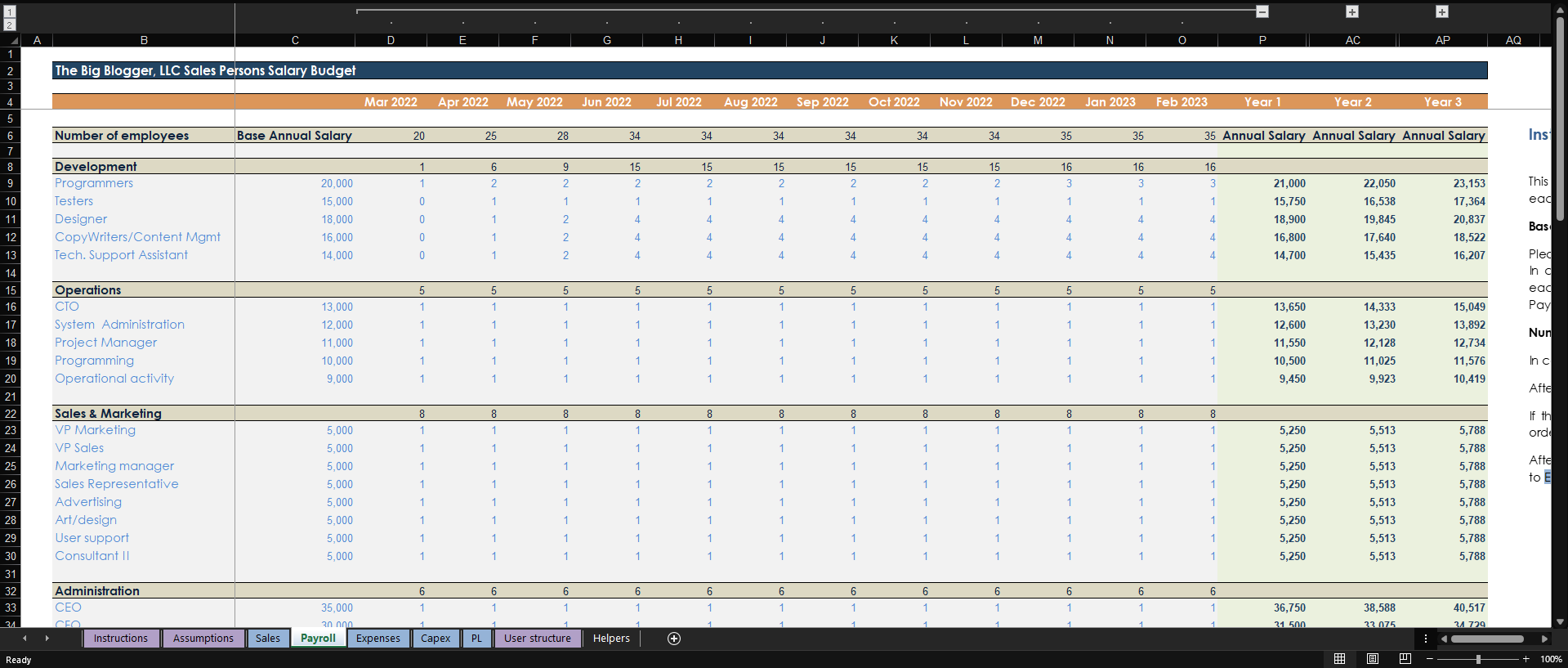The image size is (1568, 668).
Task: Click the horizontal scrollbar right arrow
Action: (1544, 639)
